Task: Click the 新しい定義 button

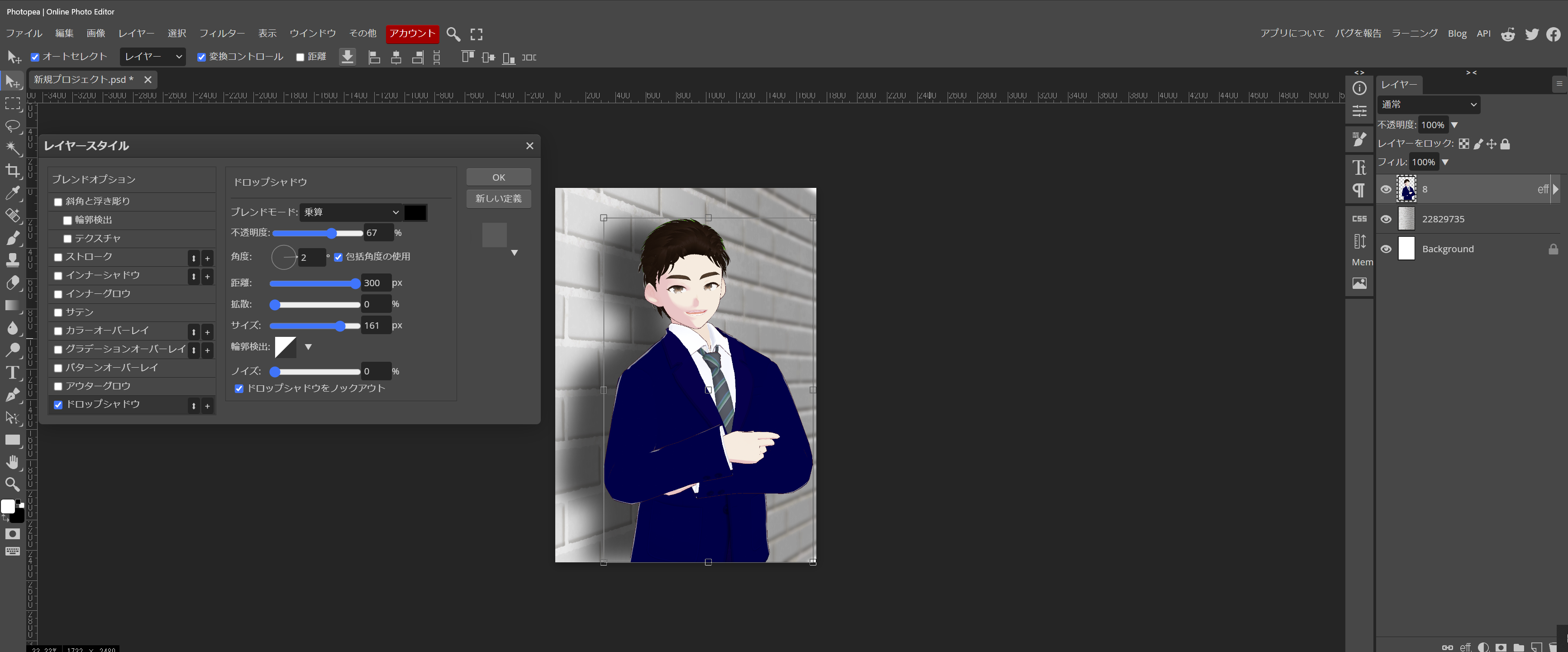Action: (499, 198)
